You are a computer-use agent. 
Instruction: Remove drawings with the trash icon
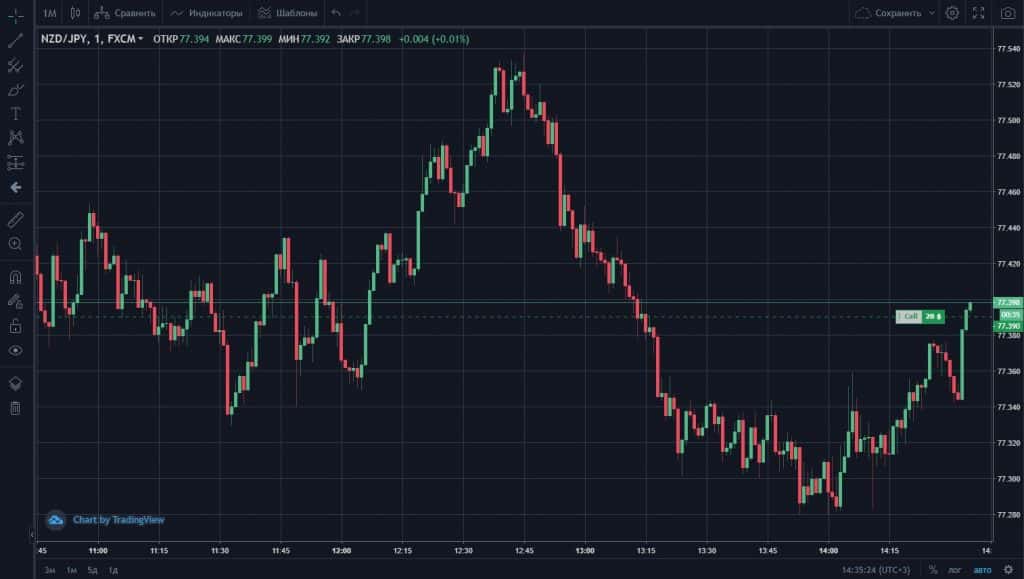coord(15,408)
